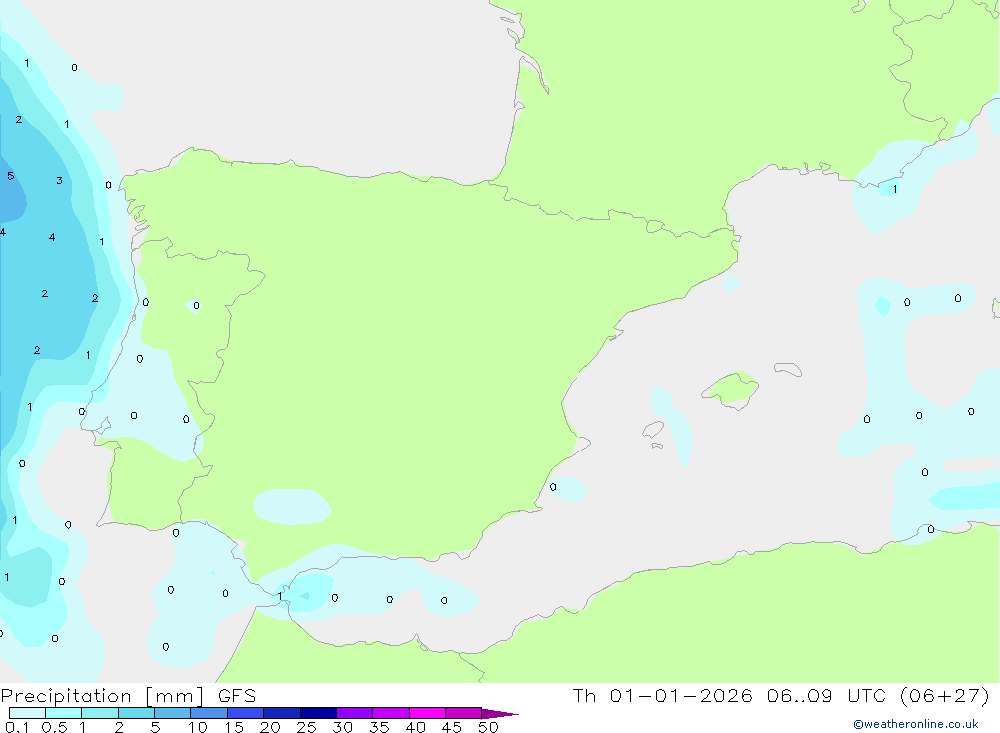Image resolution: width=1000 pixels, height=733 pixels.
Task: Click the '(06+27)' forecast offset text
Action: (945, 696)
